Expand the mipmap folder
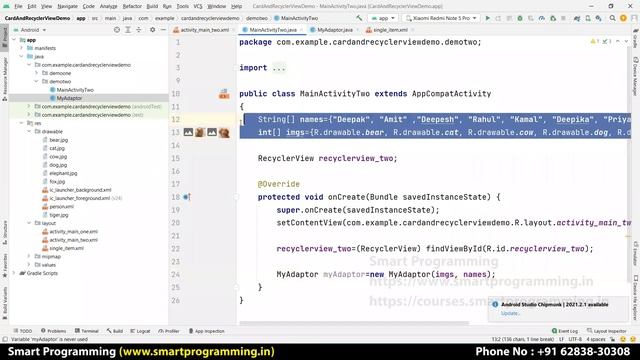The image size is (640, 360). 29,256
